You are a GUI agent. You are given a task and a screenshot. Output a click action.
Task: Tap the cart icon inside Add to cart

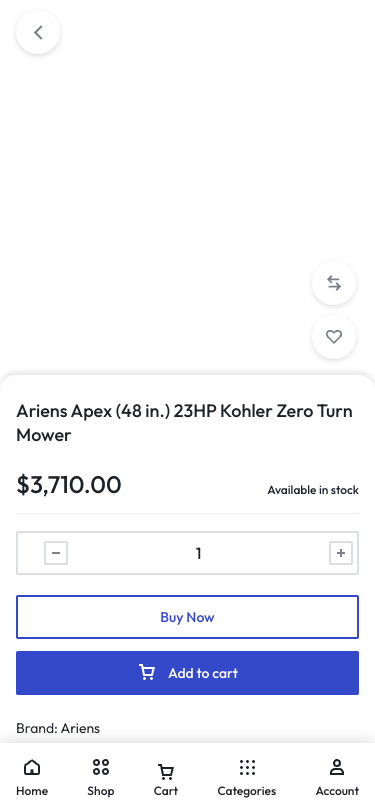[x=147, y=672]
